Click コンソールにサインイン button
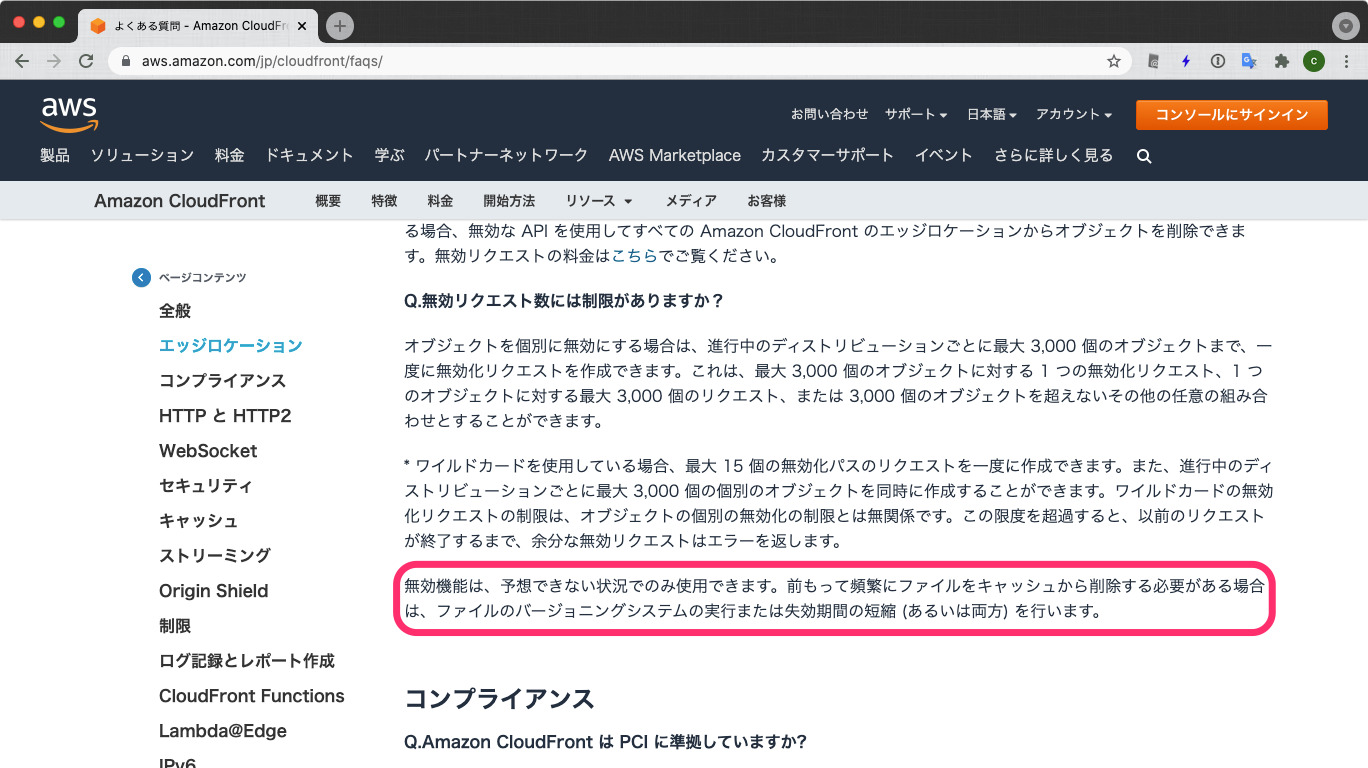1368x768 pixels. coord(1232,115)
